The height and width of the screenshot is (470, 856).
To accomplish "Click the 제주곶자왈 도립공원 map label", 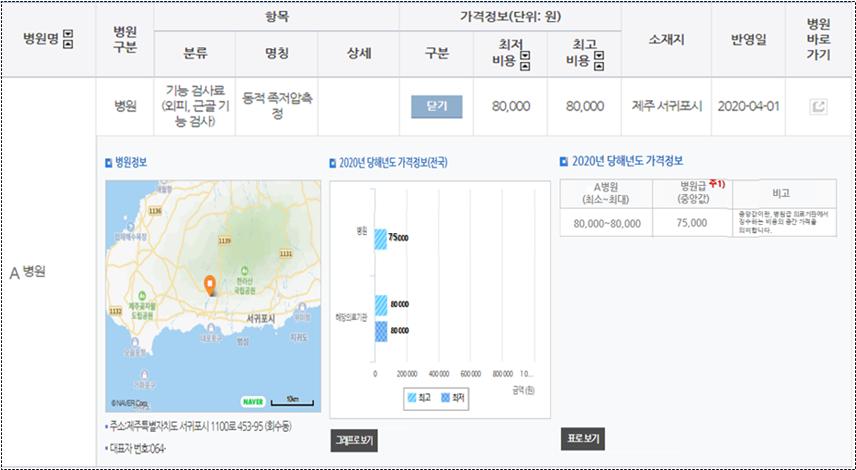I will click(142, 311).
